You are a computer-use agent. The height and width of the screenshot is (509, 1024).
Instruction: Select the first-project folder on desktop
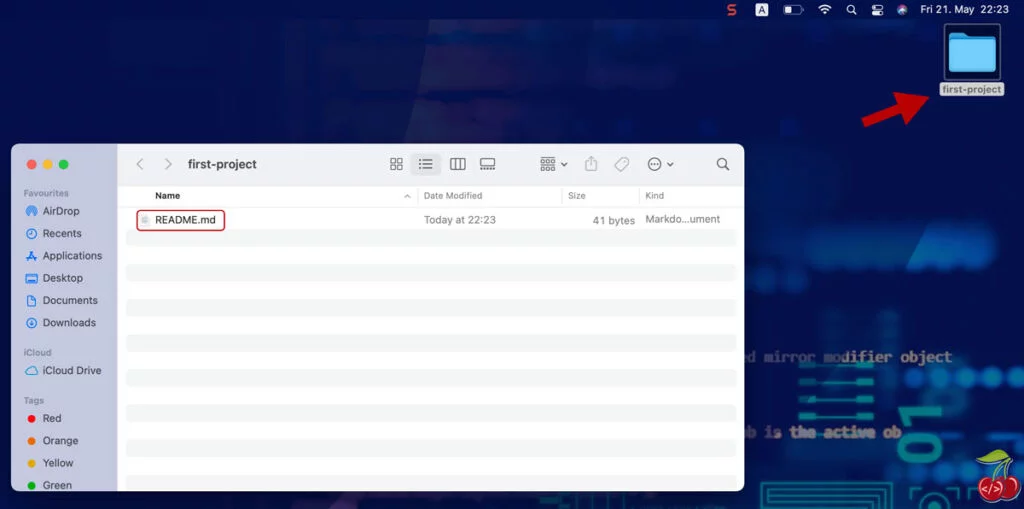click(972, 60)
